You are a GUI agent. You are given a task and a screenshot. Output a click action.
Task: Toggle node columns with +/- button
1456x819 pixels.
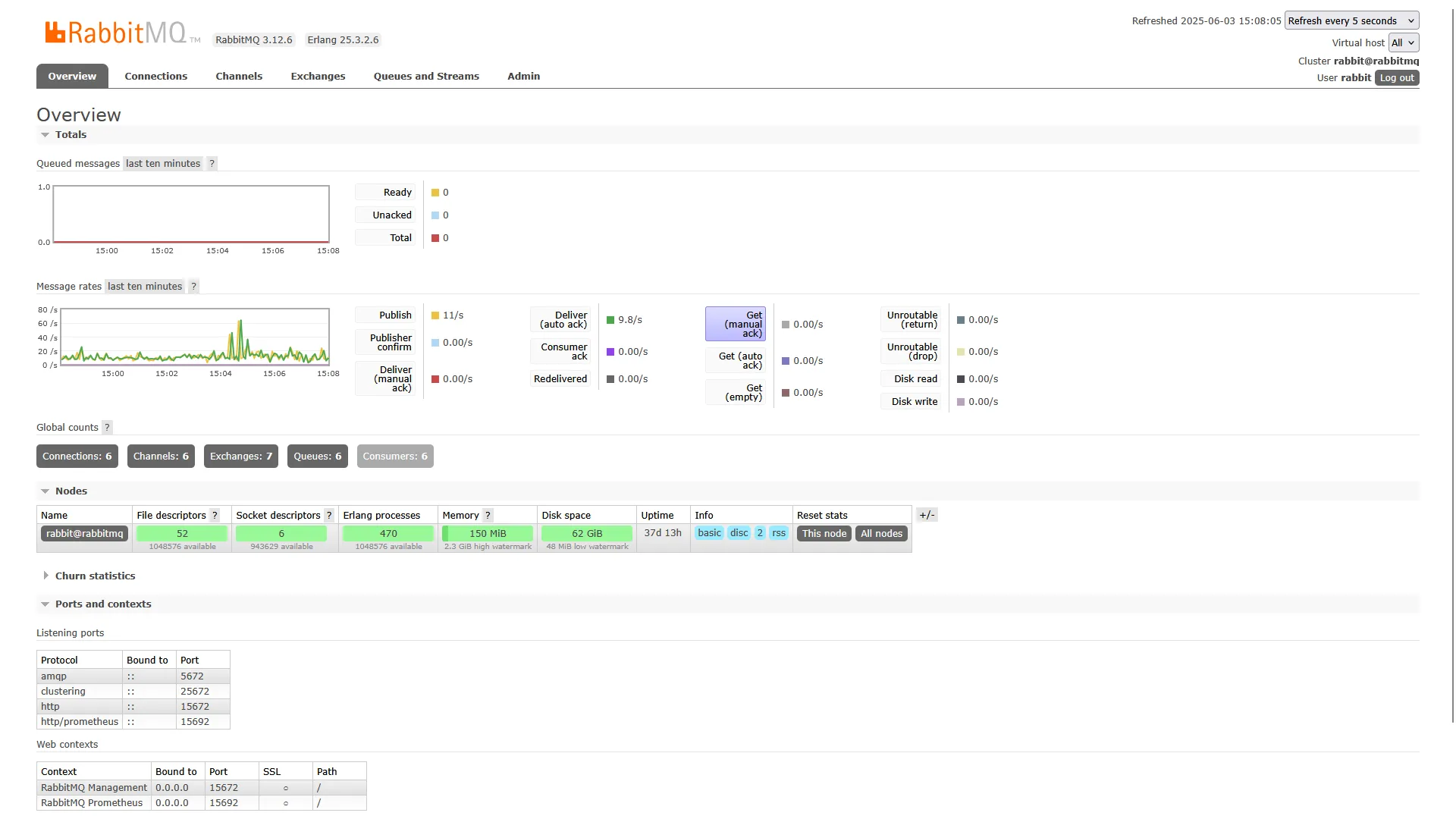pyautogui.click(x=927, y=515)
